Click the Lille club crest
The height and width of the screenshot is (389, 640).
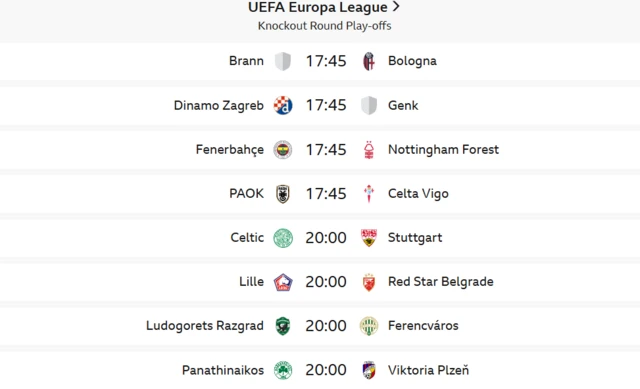(x=283, y=282)
